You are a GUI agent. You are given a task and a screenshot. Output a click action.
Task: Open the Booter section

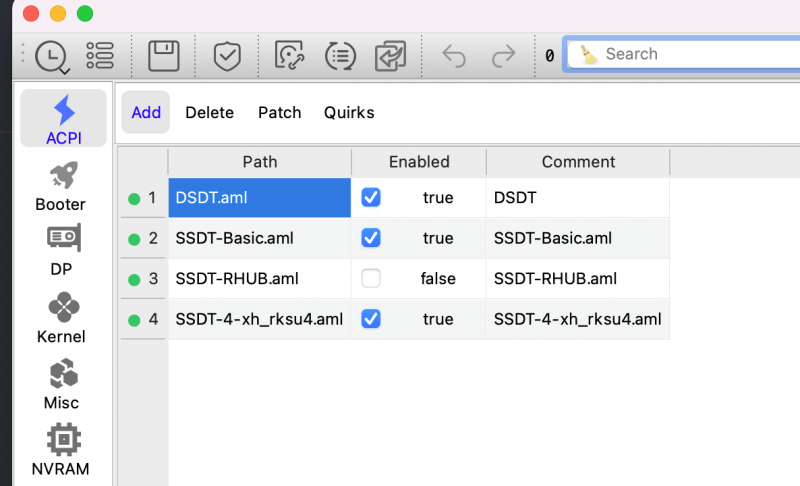61,186
